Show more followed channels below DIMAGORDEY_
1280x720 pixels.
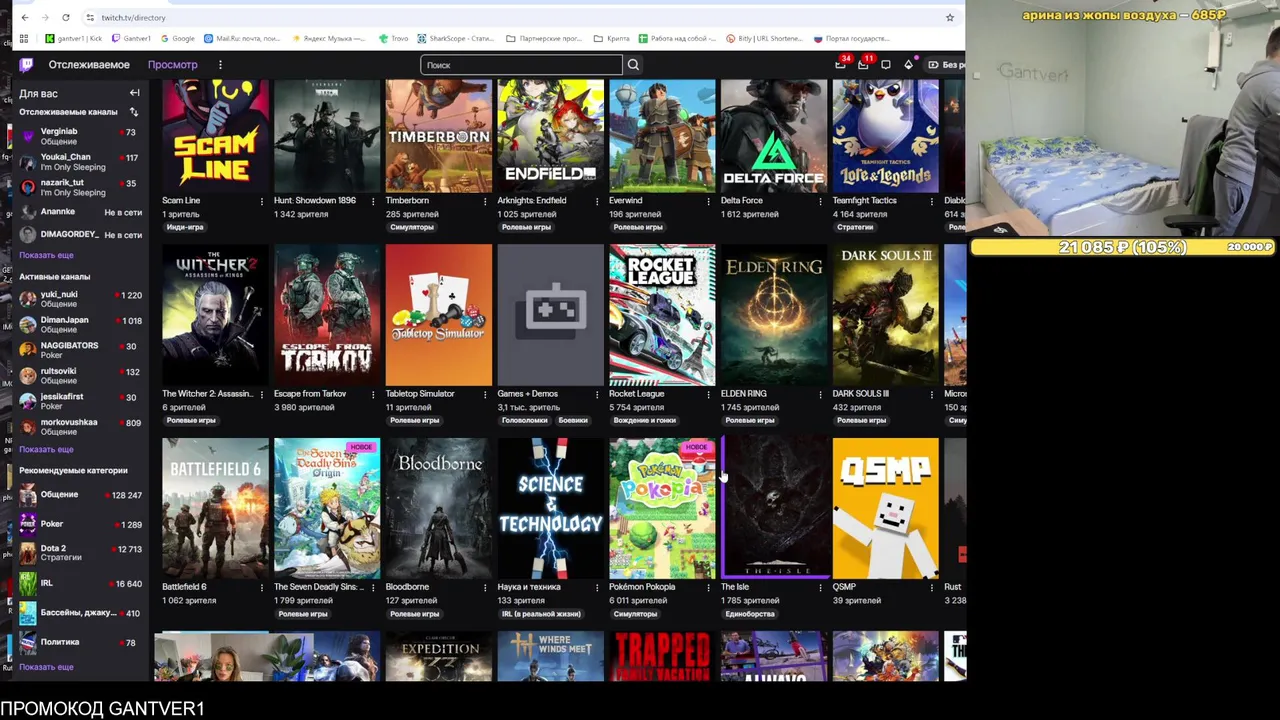coord(46,255)
